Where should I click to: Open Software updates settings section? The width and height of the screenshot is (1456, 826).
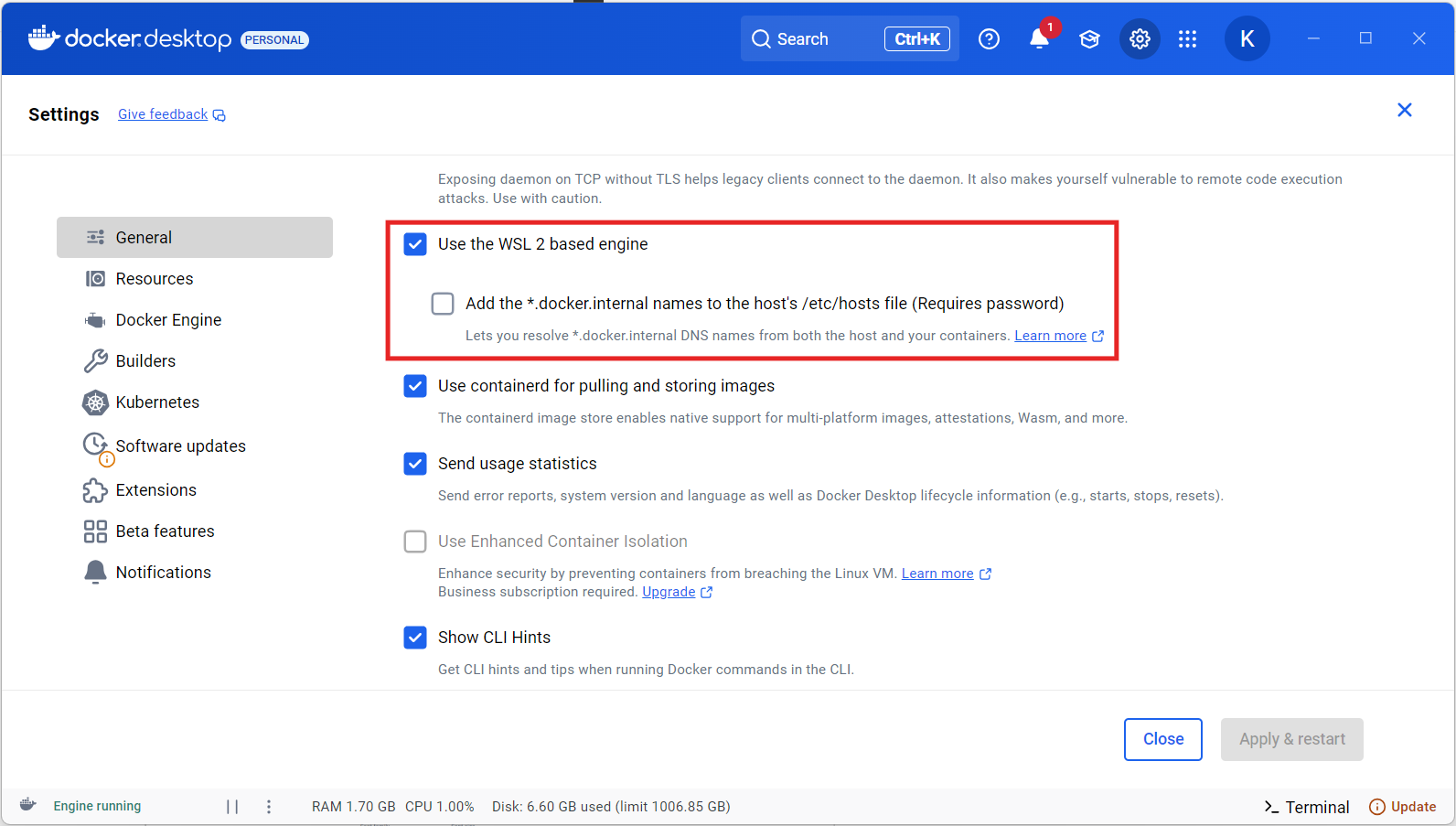tap(195, 446)
